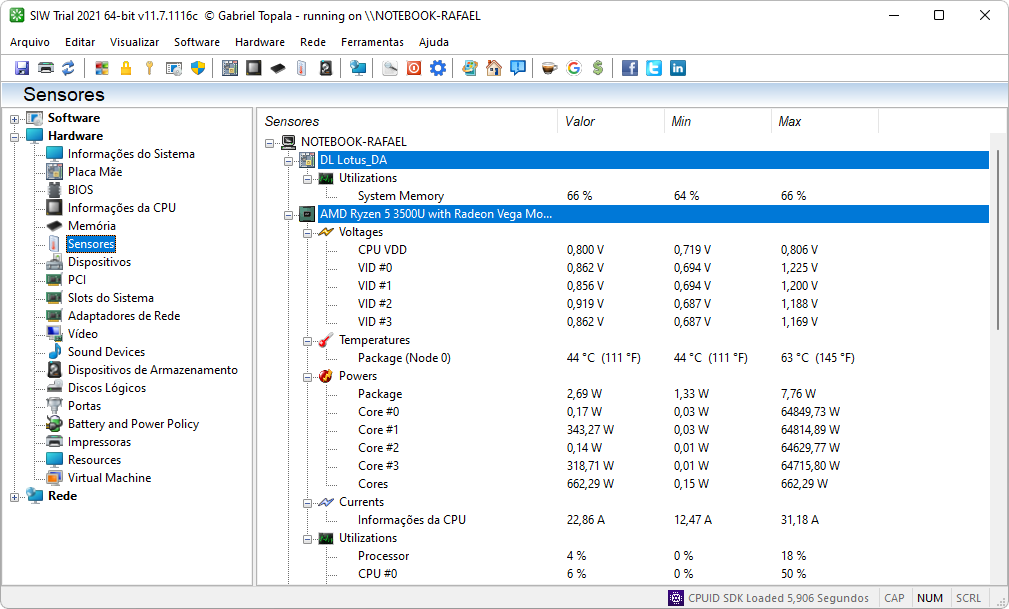
Task: Select Informações da CPU in sidebar
Action: (121, 208)
